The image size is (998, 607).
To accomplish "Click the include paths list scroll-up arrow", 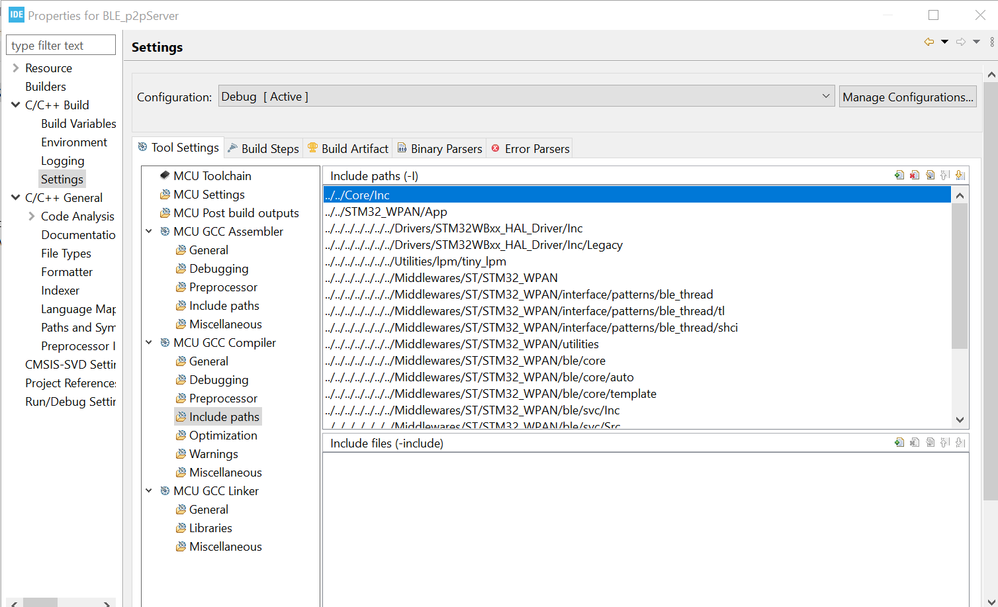I will (x=960, y=195).
